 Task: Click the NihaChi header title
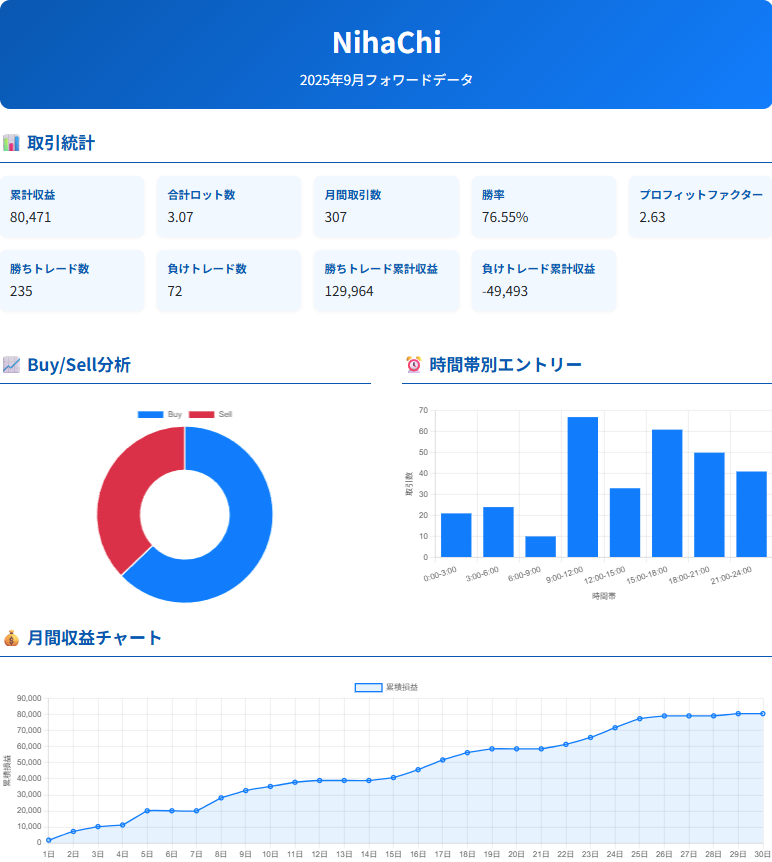tap(386, 43)
